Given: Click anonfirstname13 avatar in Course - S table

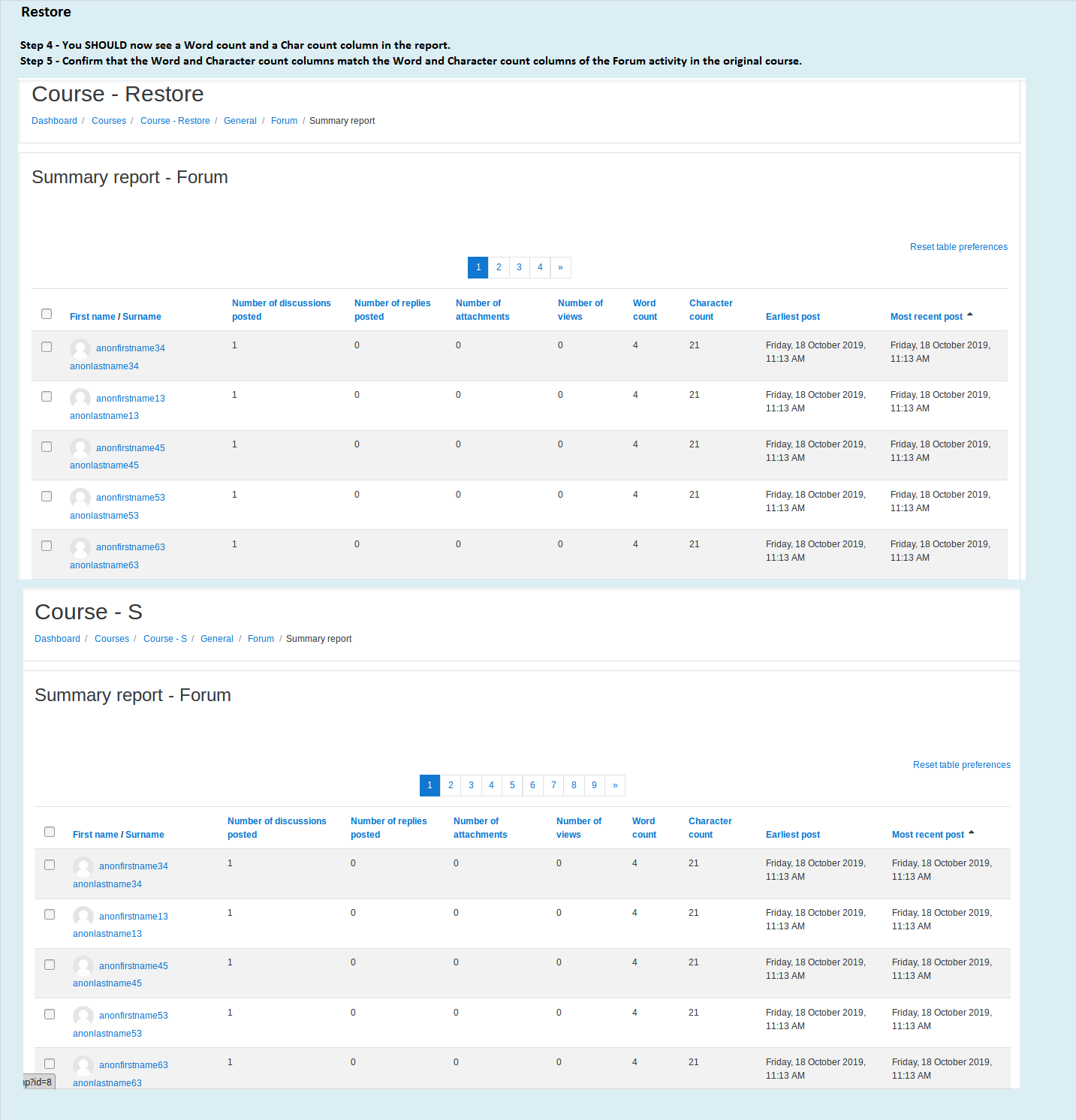Looking at the screenshot, I should pos(83,916).
